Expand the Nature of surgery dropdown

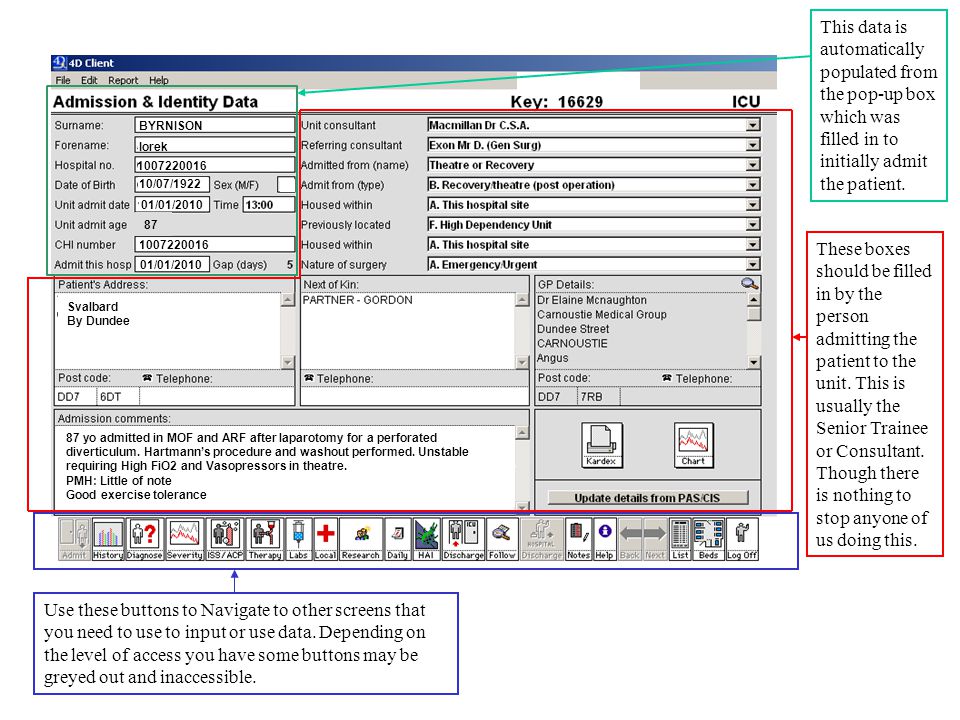(753, 264)
